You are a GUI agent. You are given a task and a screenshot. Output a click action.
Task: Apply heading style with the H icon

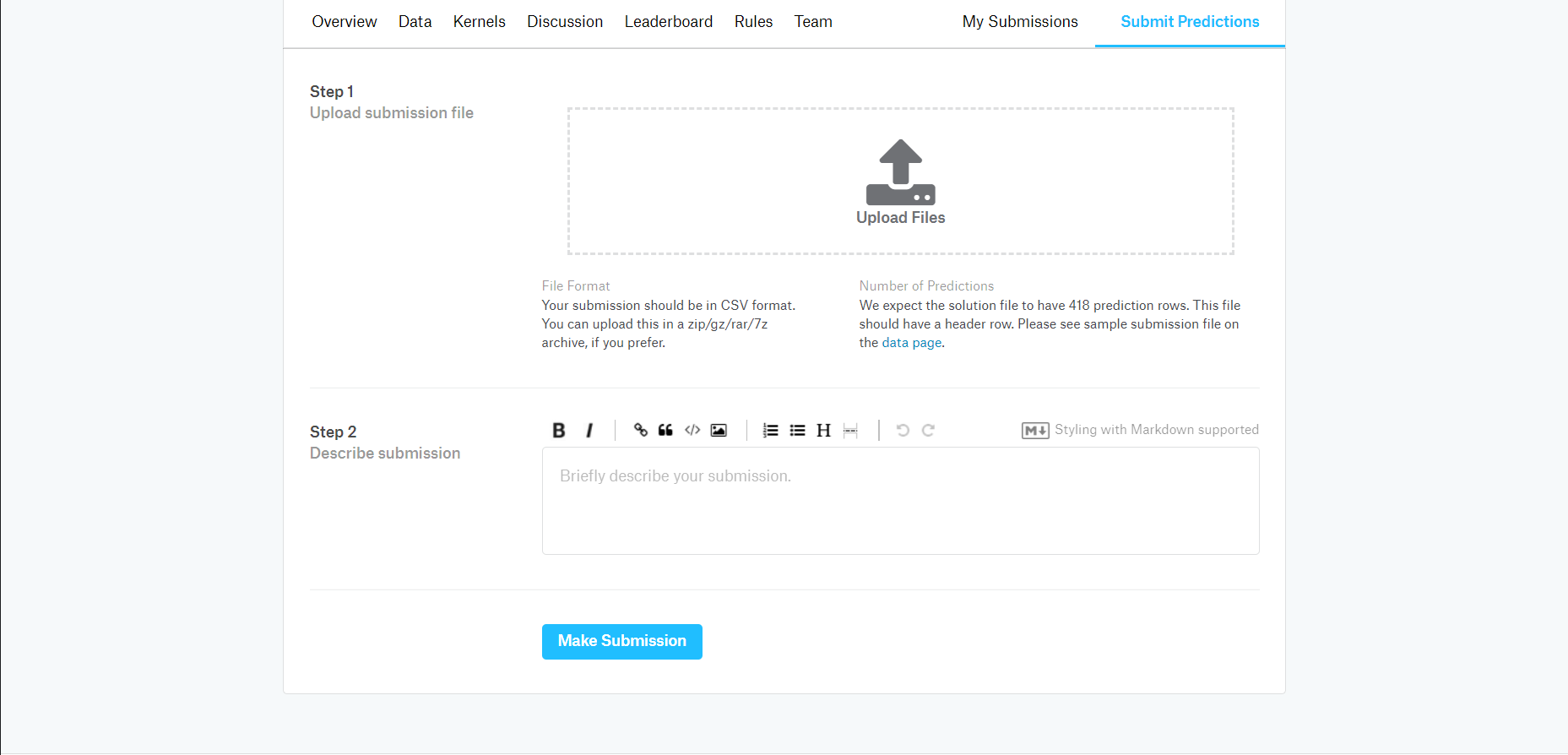(823, 430)
